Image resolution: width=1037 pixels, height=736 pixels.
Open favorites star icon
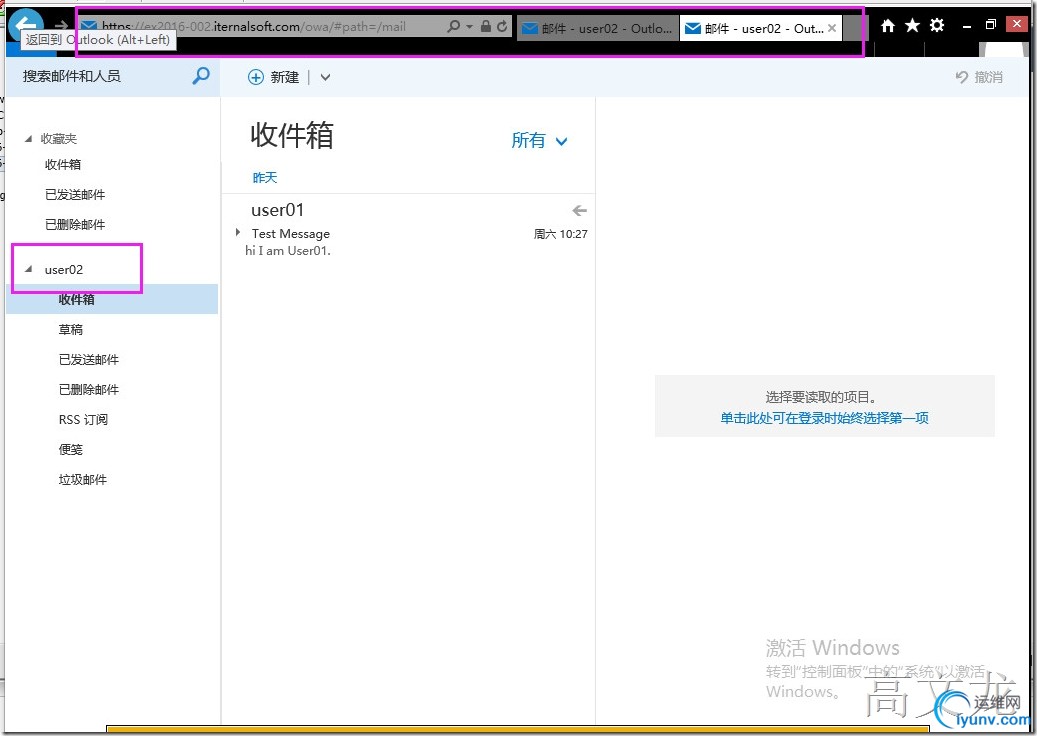pos(912,26)
